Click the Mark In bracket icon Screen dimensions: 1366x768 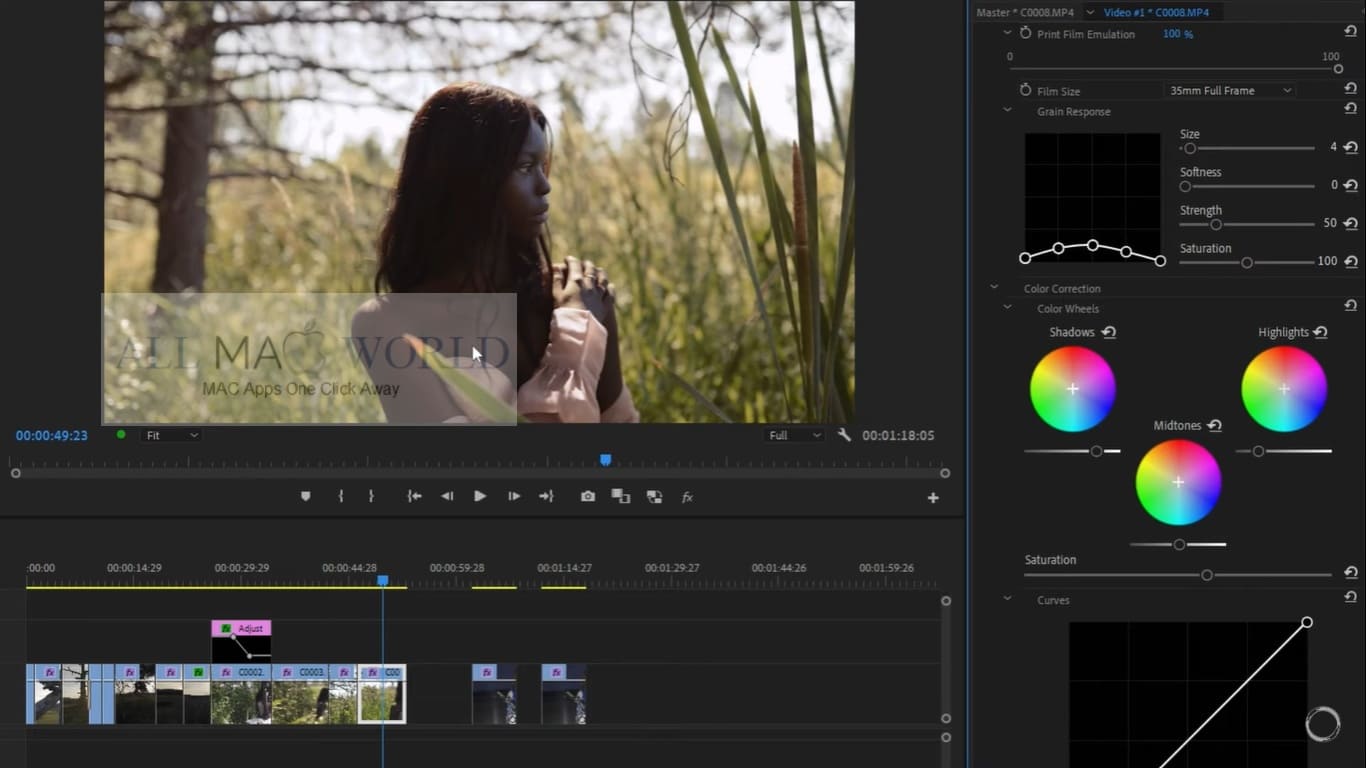[x=341, y=496]
